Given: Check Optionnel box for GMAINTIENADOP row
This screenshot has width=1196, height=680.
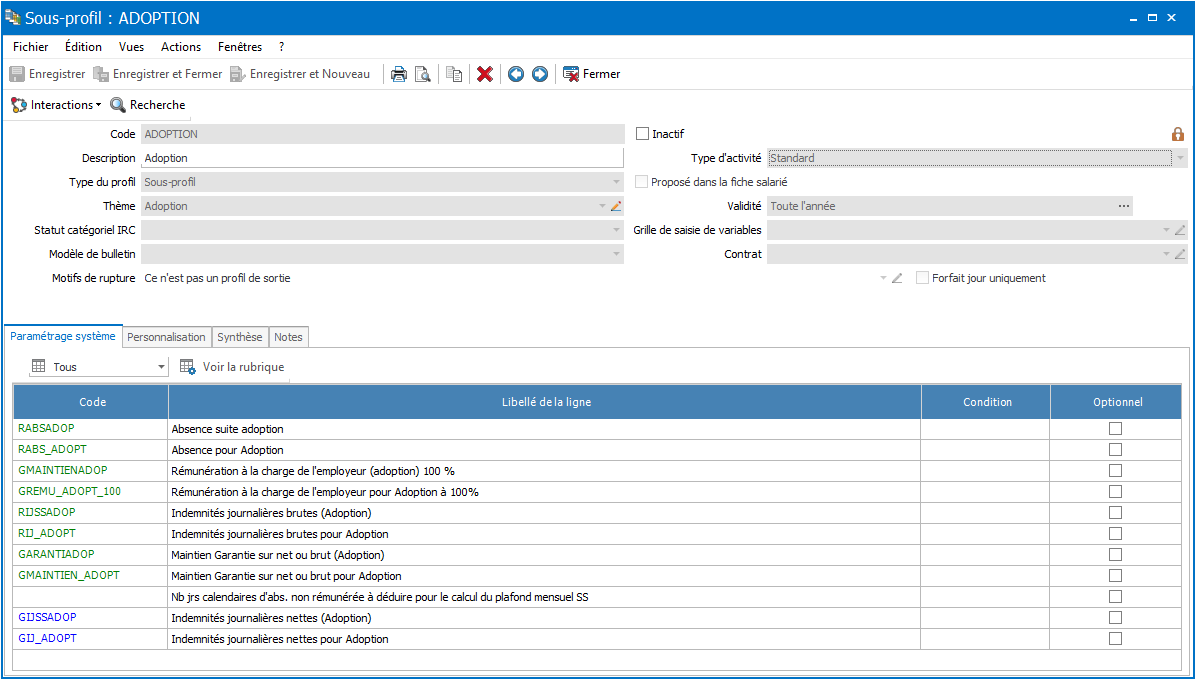Looking at the screenshot, I should (1115, 470).
